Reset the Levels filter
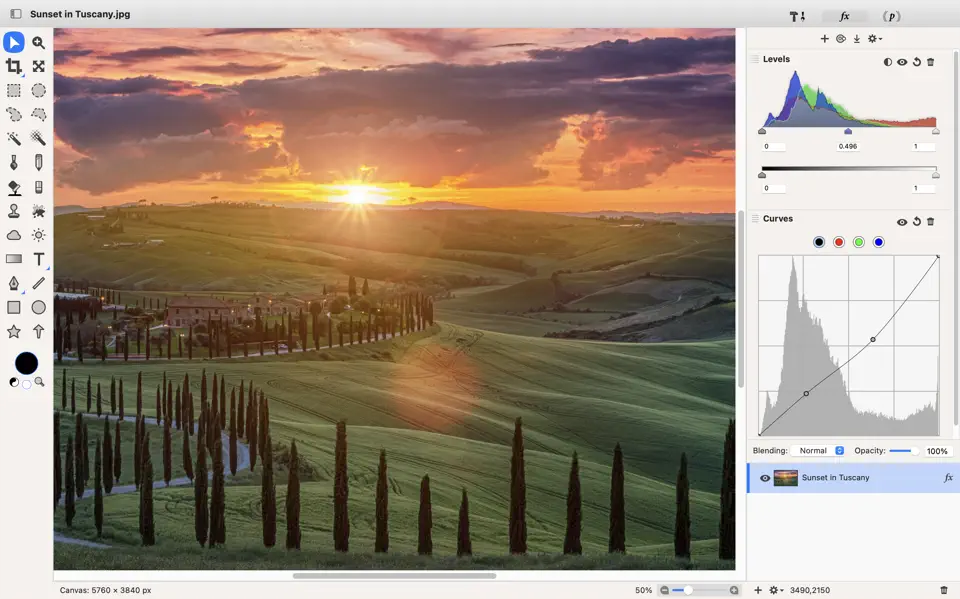This screenshot has width=960, height=599. (917, 62)
